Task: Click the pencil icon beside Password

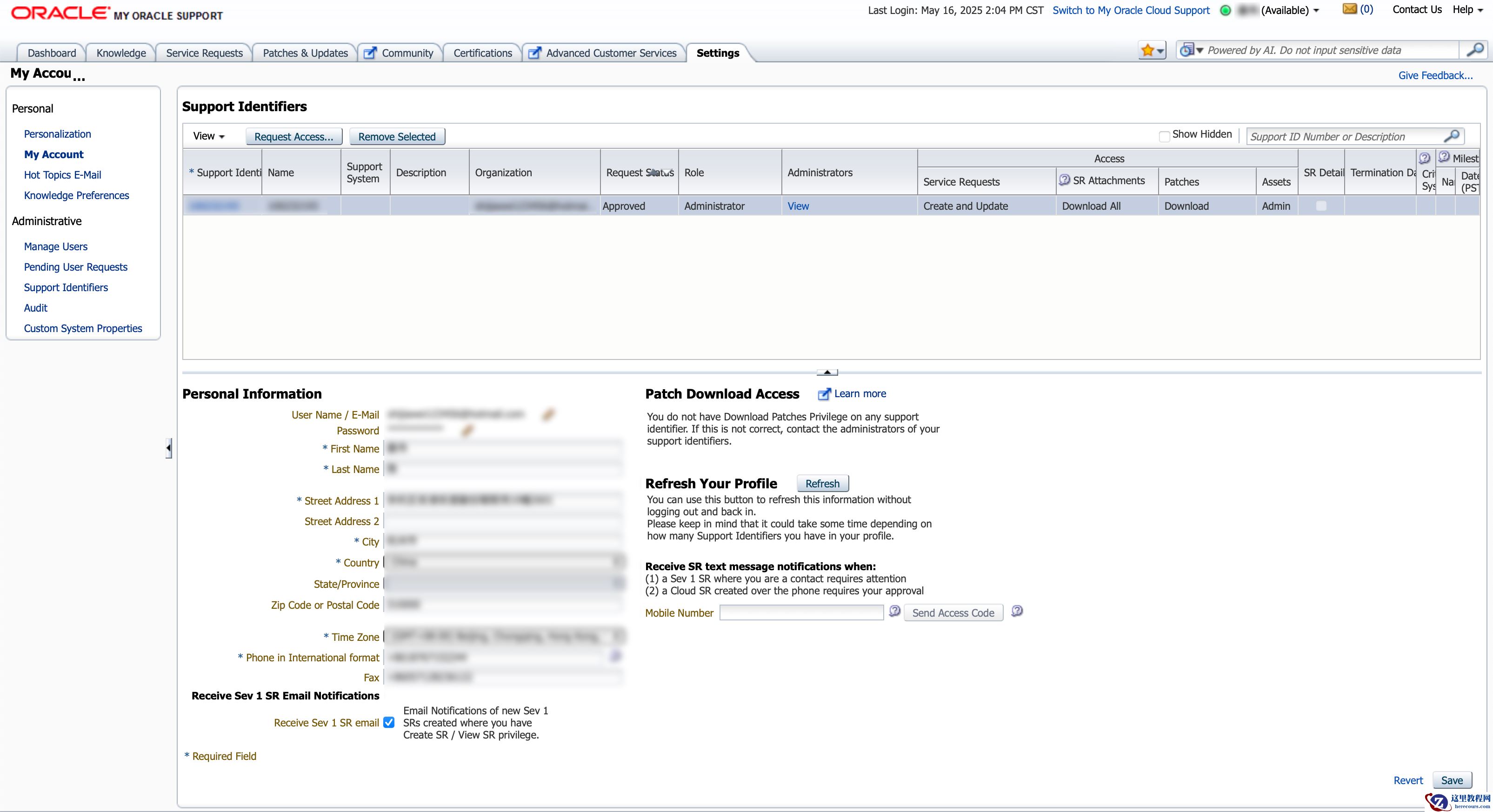Action: coord(468,430)
